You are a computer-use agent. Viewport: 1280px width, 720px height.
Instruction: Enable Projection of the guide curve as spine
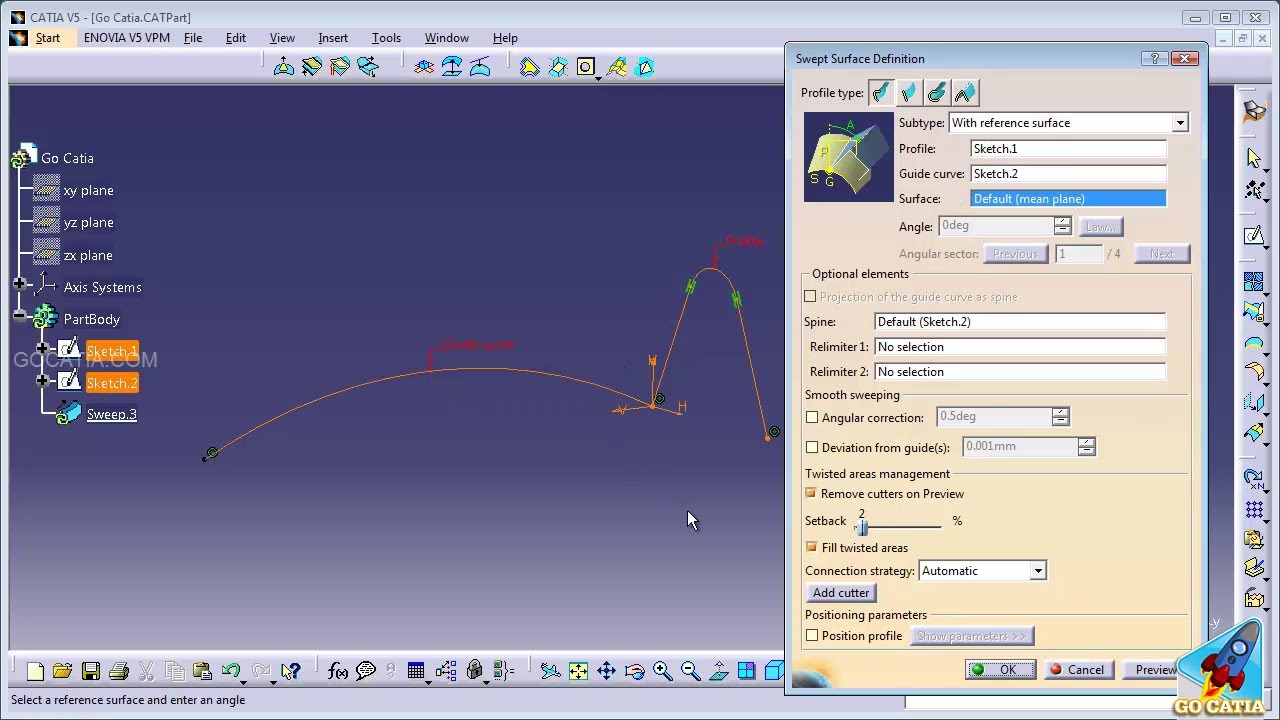pyautogui.click(x=811, y=297)
